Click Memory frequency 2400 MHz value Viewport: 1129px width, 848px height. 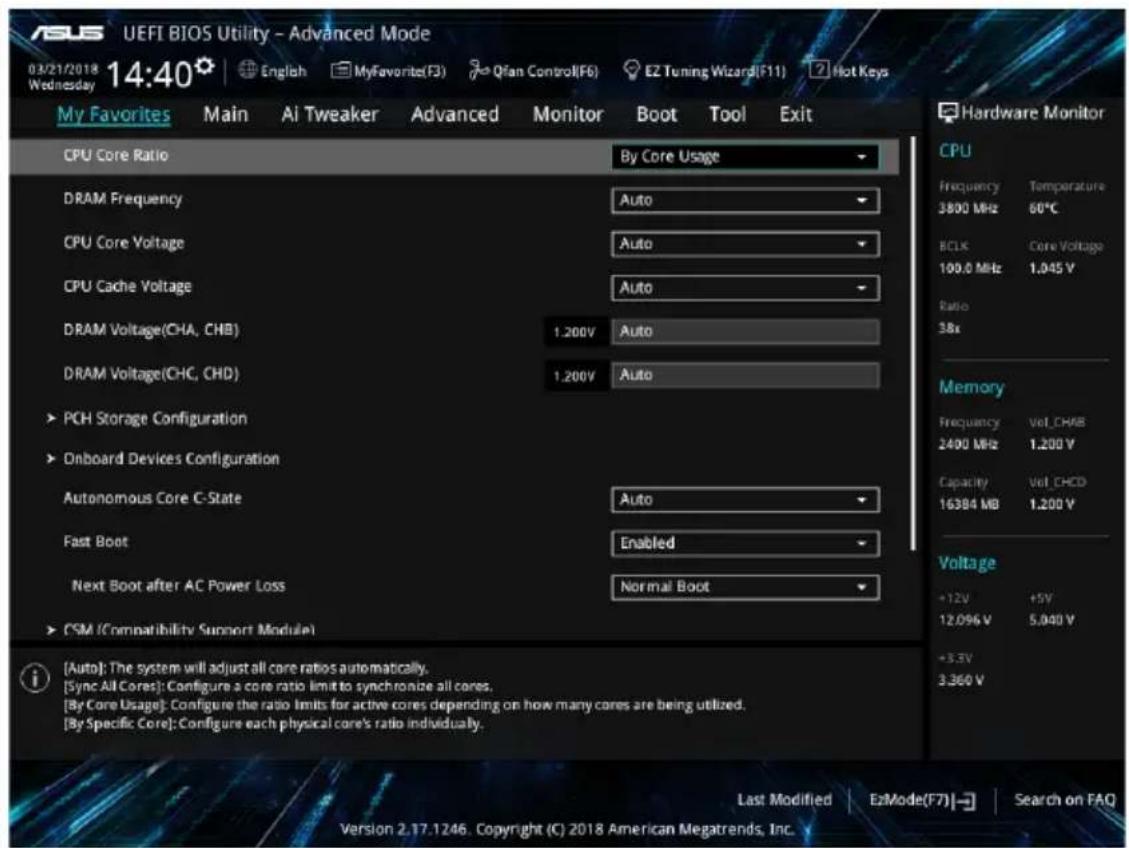pos(968,445)
